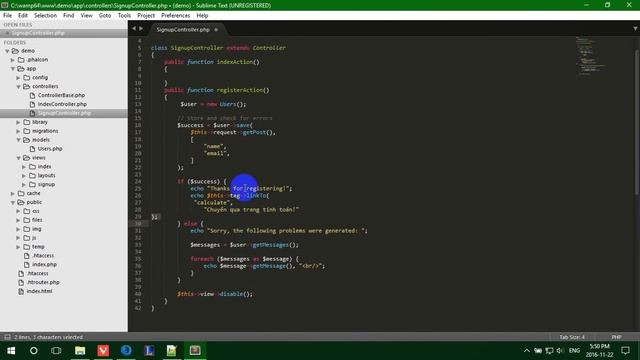
Task: Open File Explorer from the taskbar
Action: (80, 351)
